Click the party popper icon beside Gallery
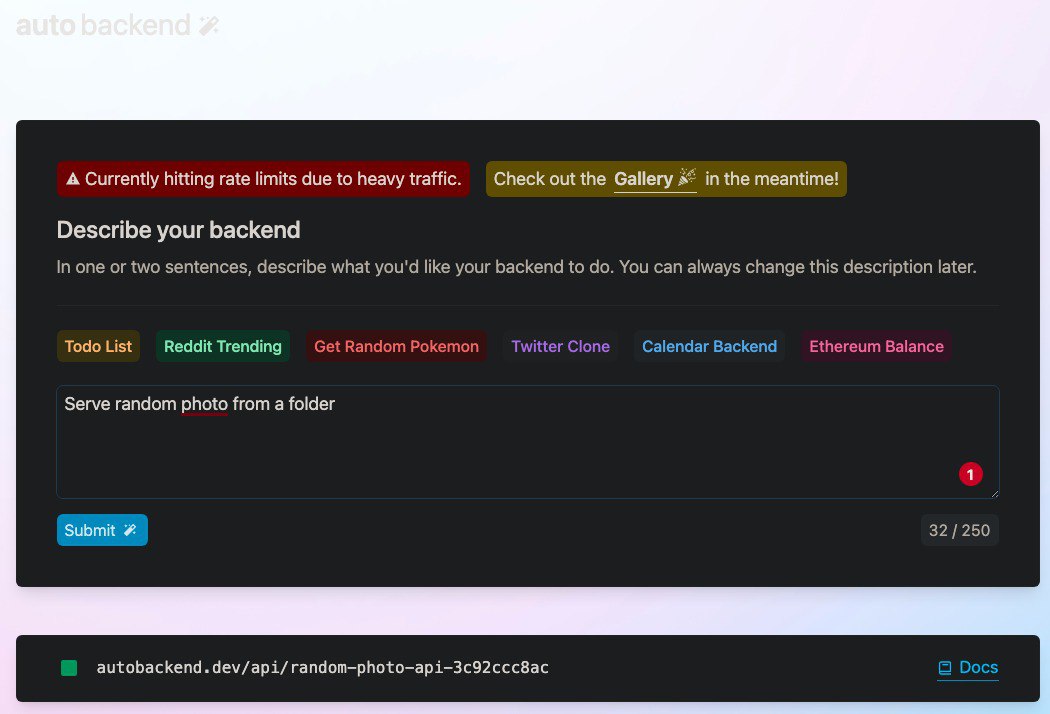Viewport: 1050px width, 714px height. click(x=687, y=178)
